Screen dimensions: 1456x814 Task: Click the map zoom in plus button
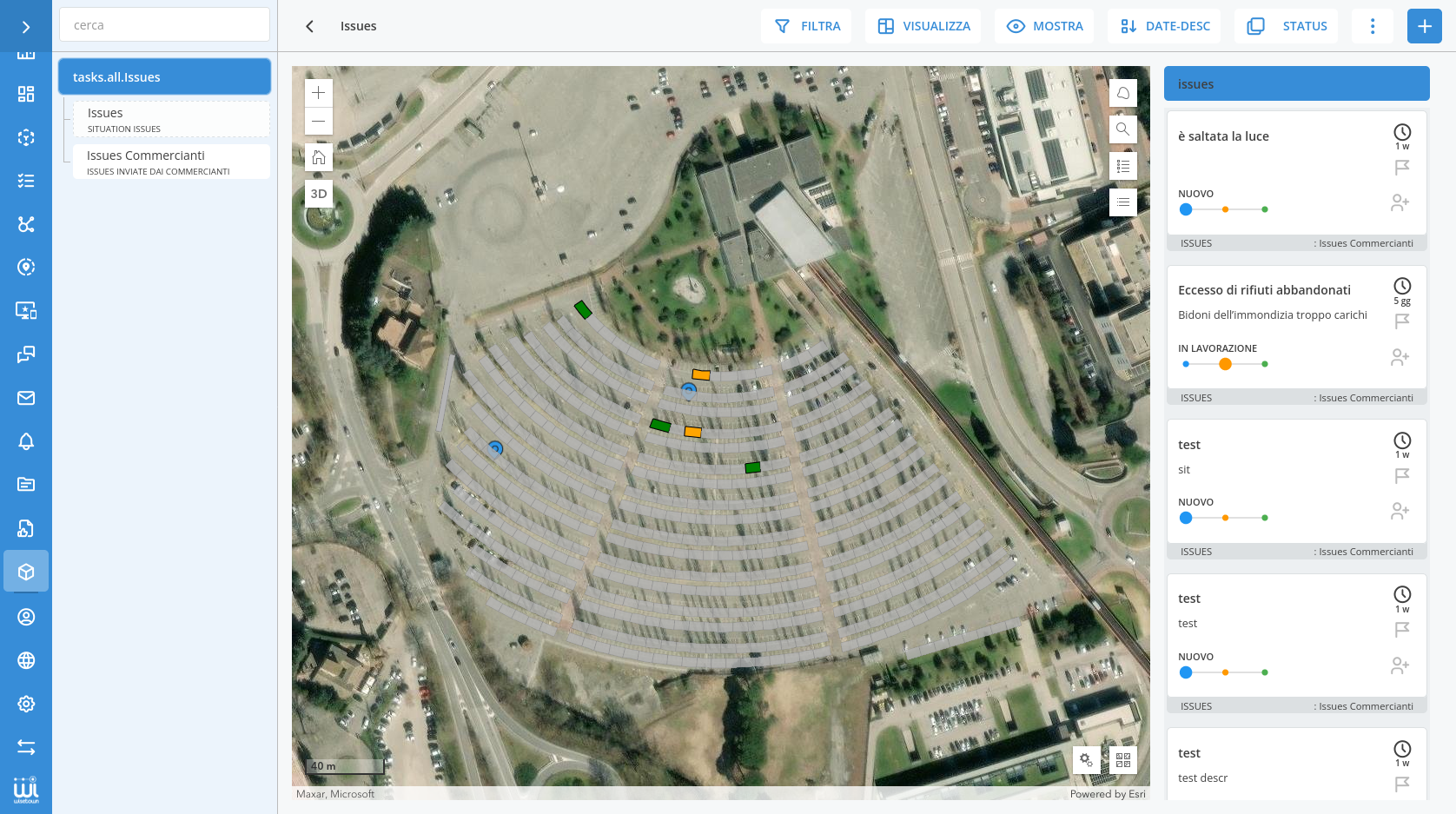(319, 93)
